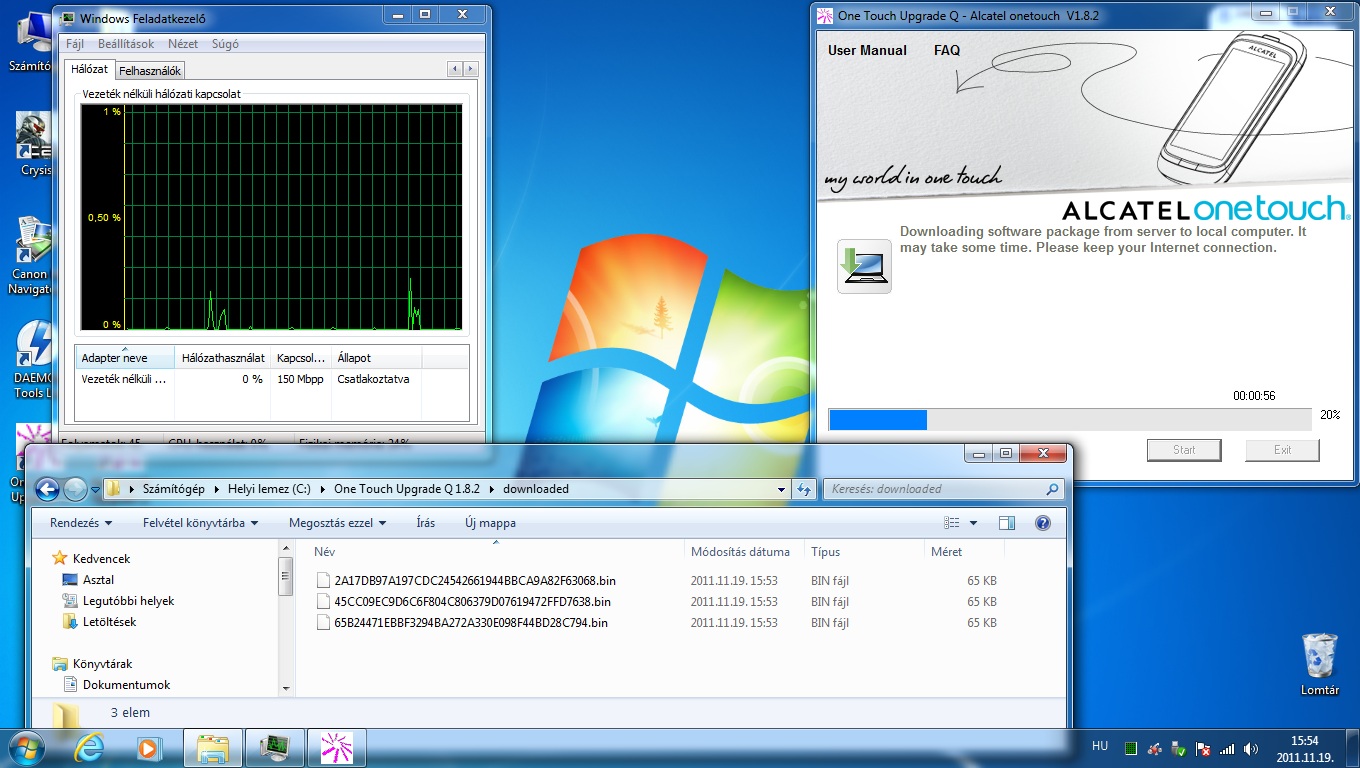Open Explorer help question mark icon

pyautogui.click(x=1043, y=523)
